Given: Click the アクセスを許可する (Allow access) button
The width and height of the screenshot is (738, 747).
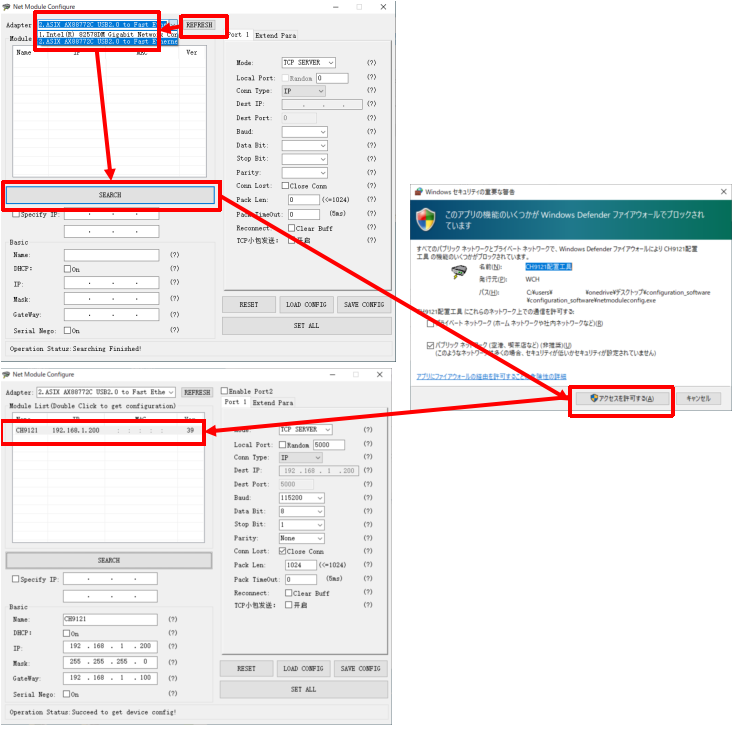Looking at the screenshot, I should click(x=620, y=398).
